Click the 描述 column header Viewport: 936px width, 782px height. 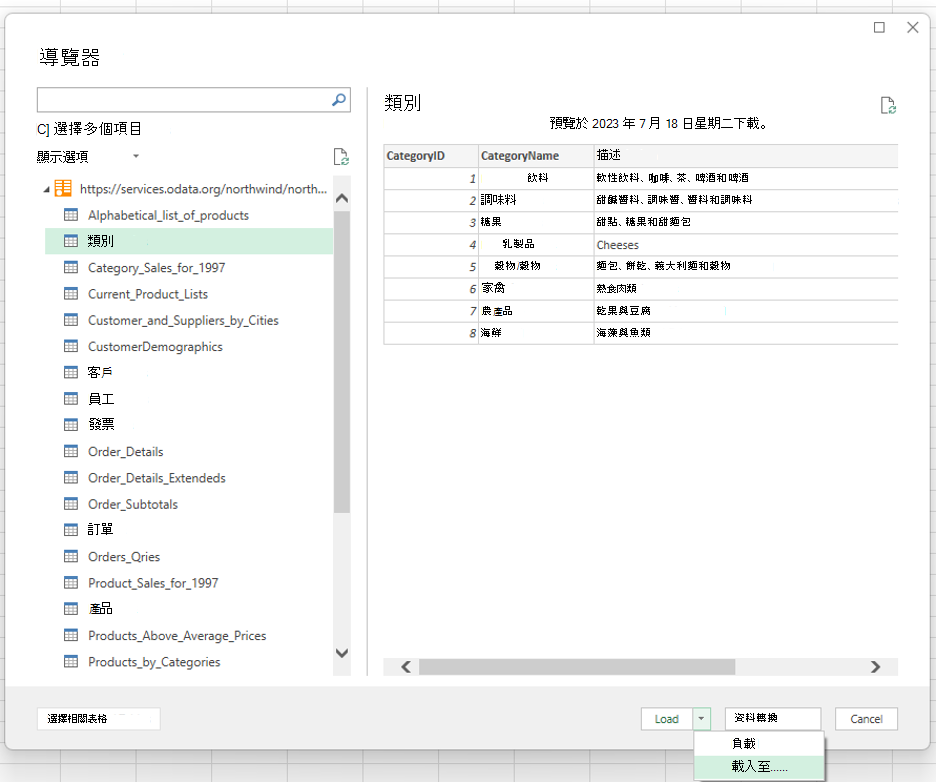point(746,156)
